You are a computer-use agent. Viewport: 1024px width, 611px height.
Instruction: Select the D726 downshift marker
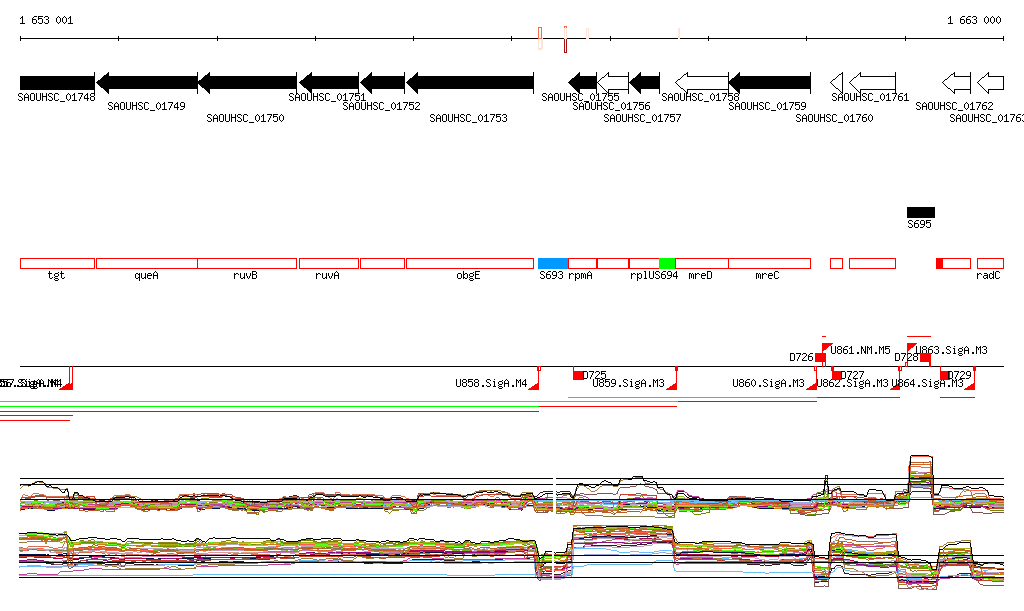(820, 358)
